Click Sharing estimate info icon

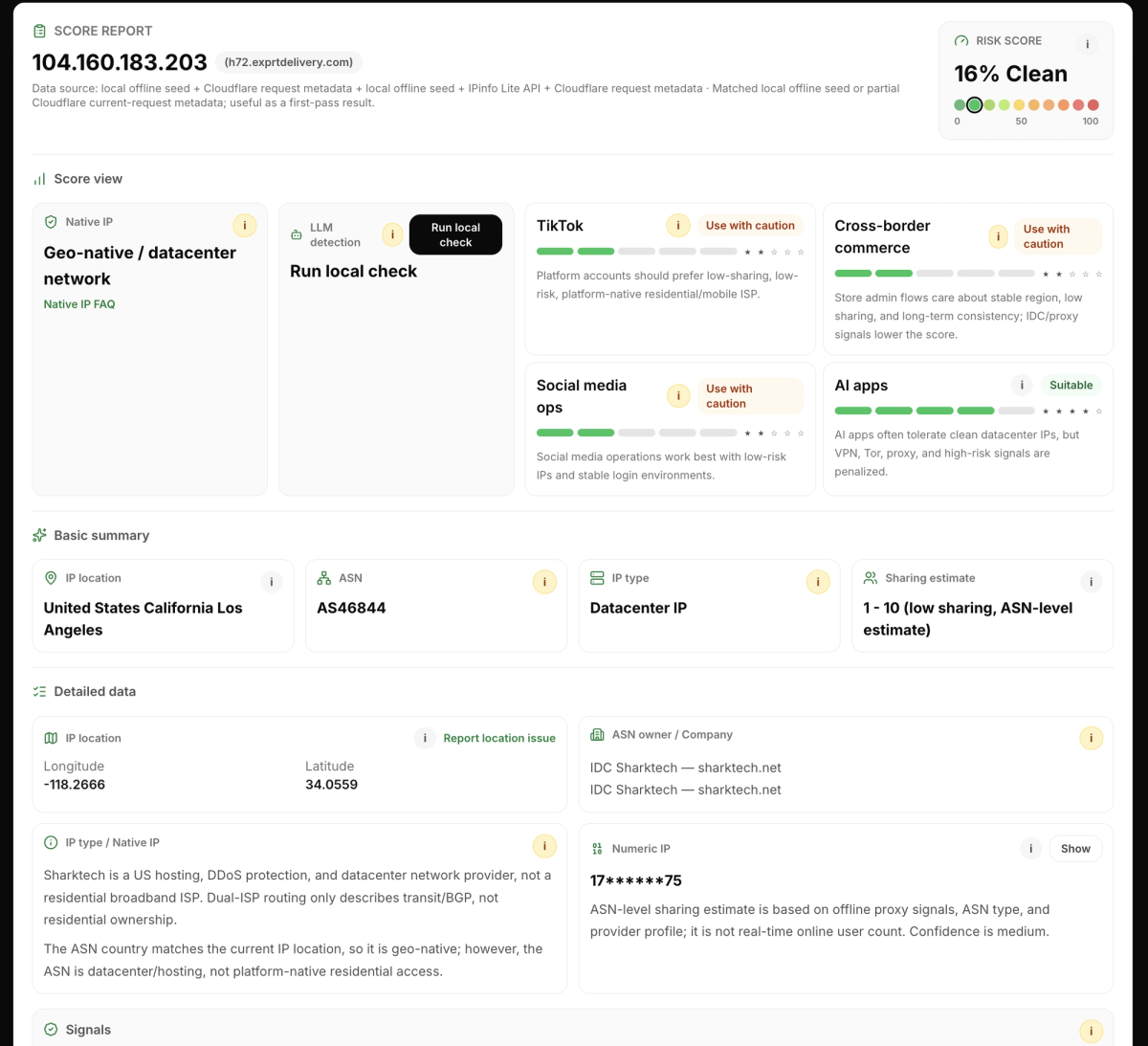point(1091,582)
